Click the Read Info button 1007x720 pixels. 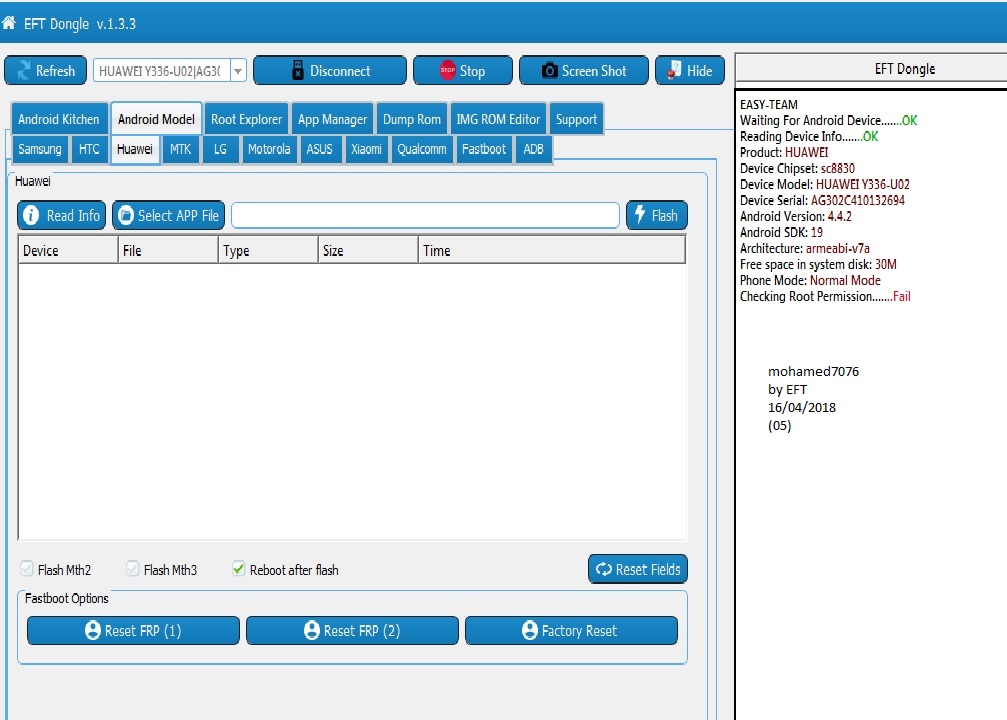pyautogui.click(x=62, y=215)
